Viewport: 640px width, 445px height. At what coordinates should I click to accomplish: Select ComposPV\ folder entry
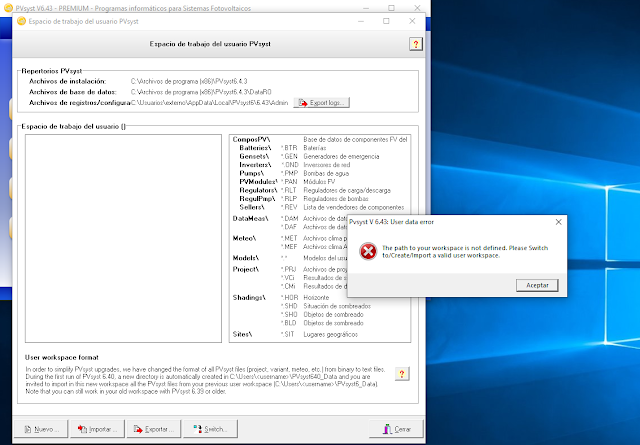pos(251,140)
